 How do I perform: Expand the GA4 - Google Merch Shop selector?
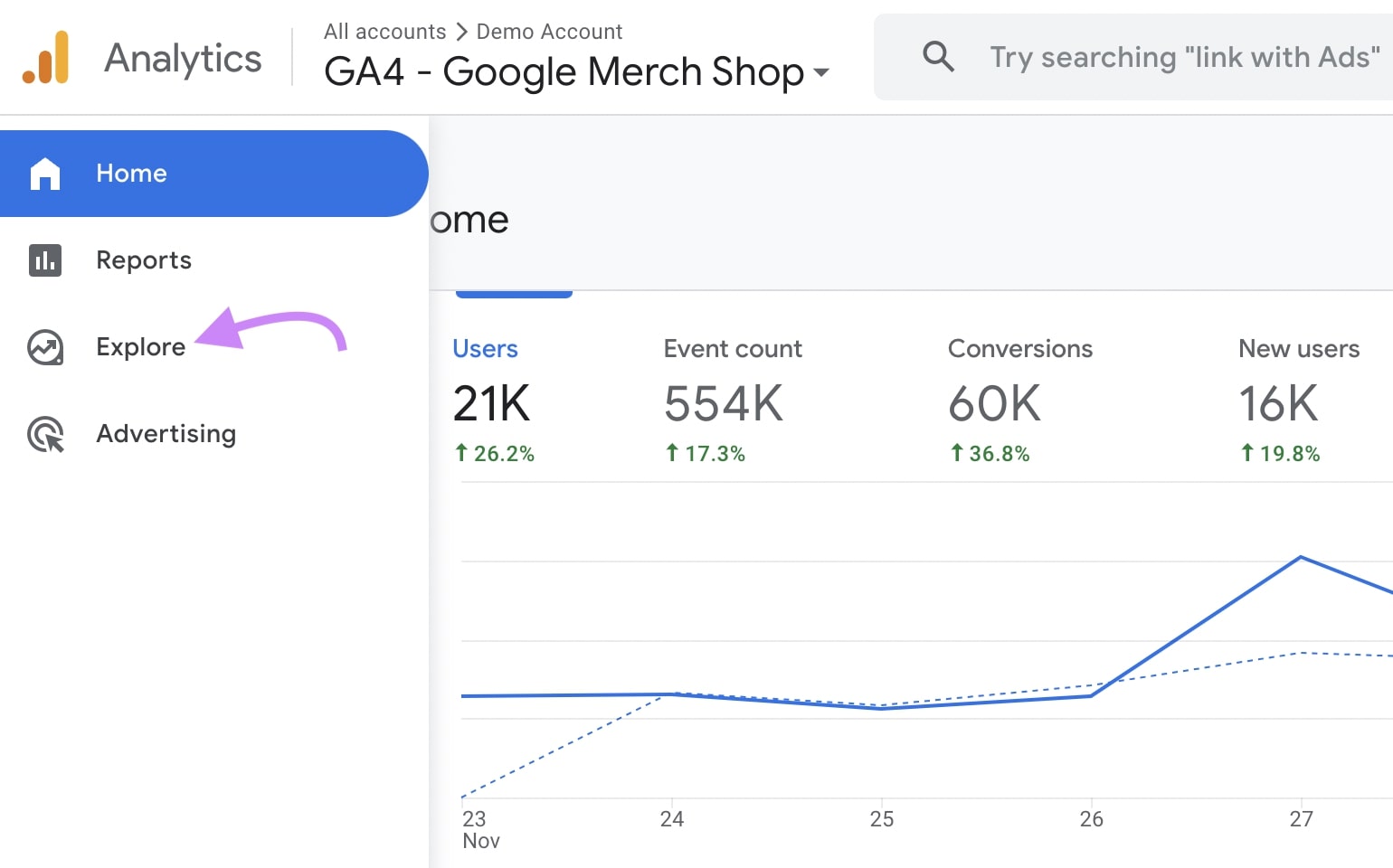[x=564, y=72]
